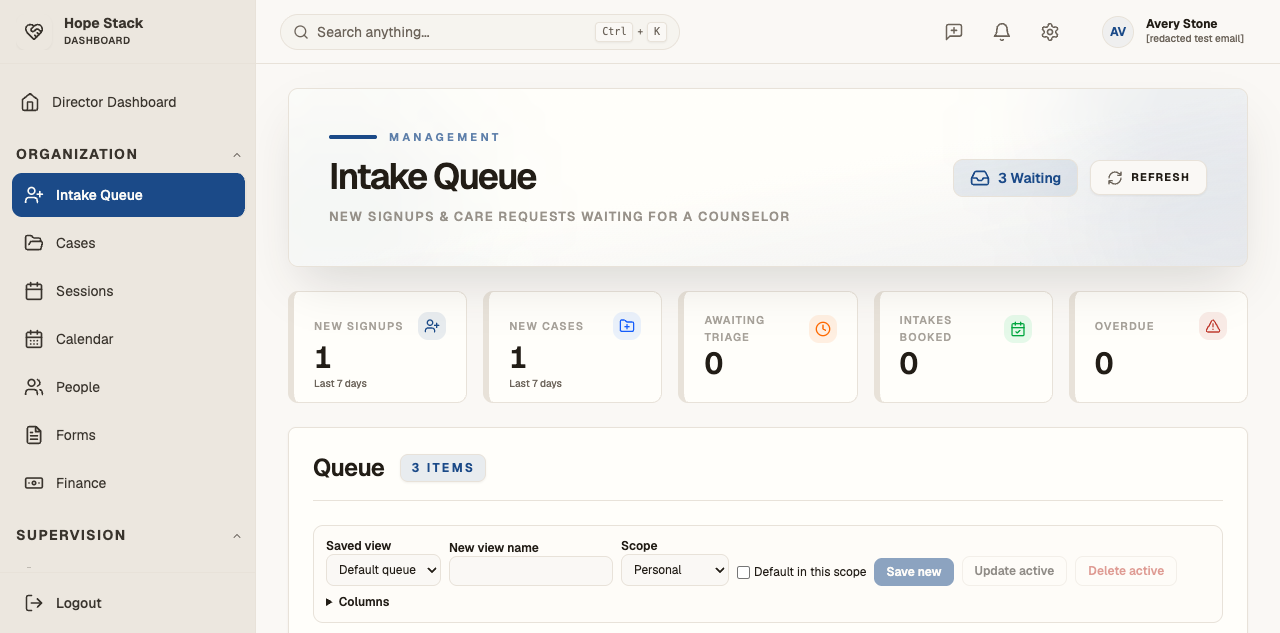This screenshot has width=1280, height=633.
Task: Check Default in this scope
Action: [743, 572]
